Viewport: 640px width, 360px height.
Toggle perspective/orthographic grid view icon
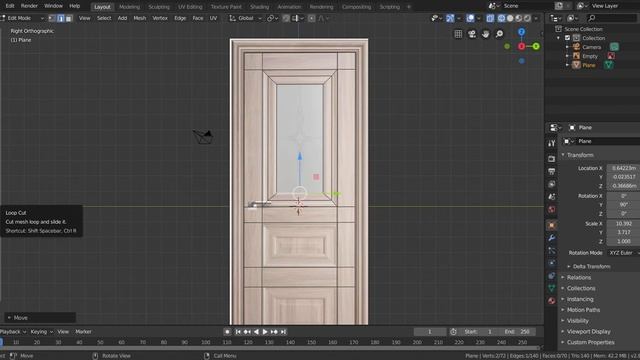(458, 34)
